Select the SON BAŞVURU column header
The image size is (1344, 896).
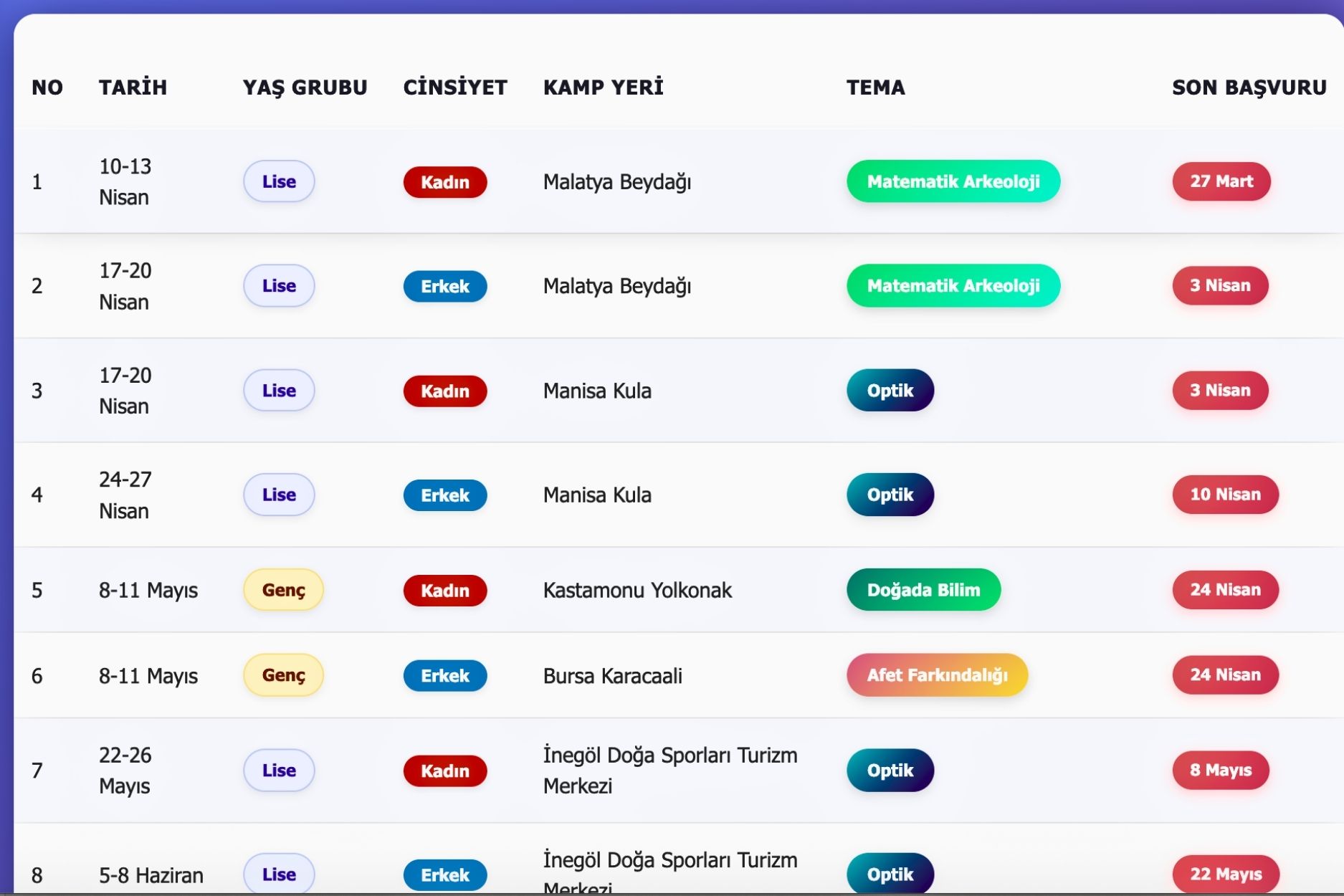[1249, 87]
